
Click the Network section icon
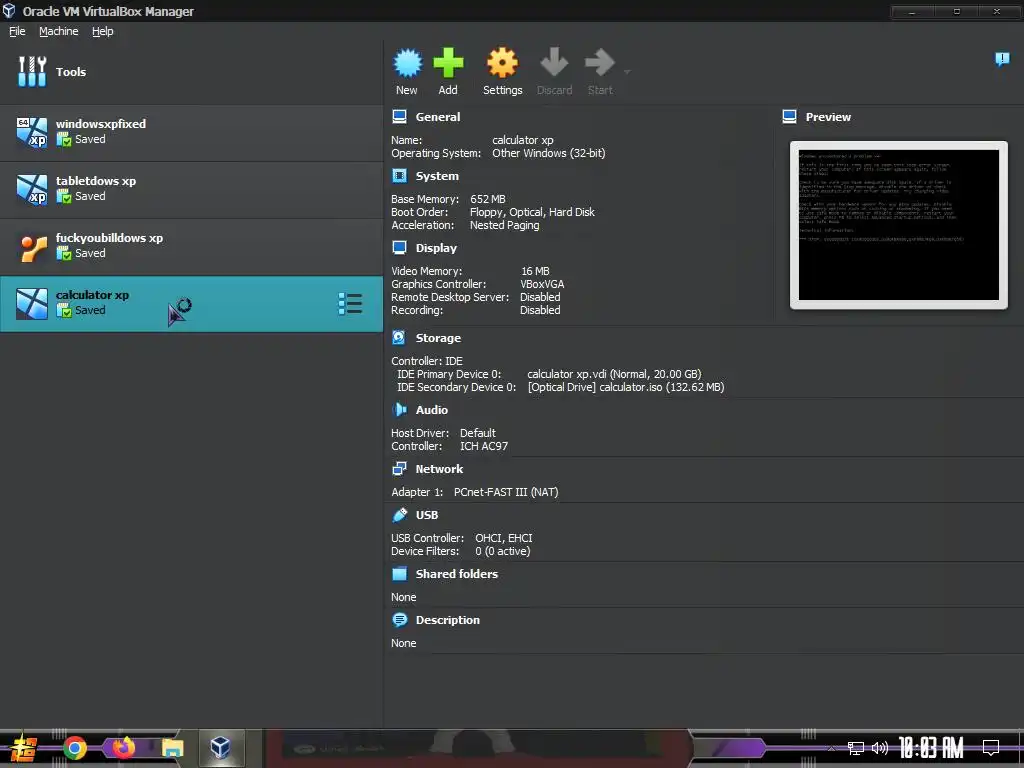[399, 469]
